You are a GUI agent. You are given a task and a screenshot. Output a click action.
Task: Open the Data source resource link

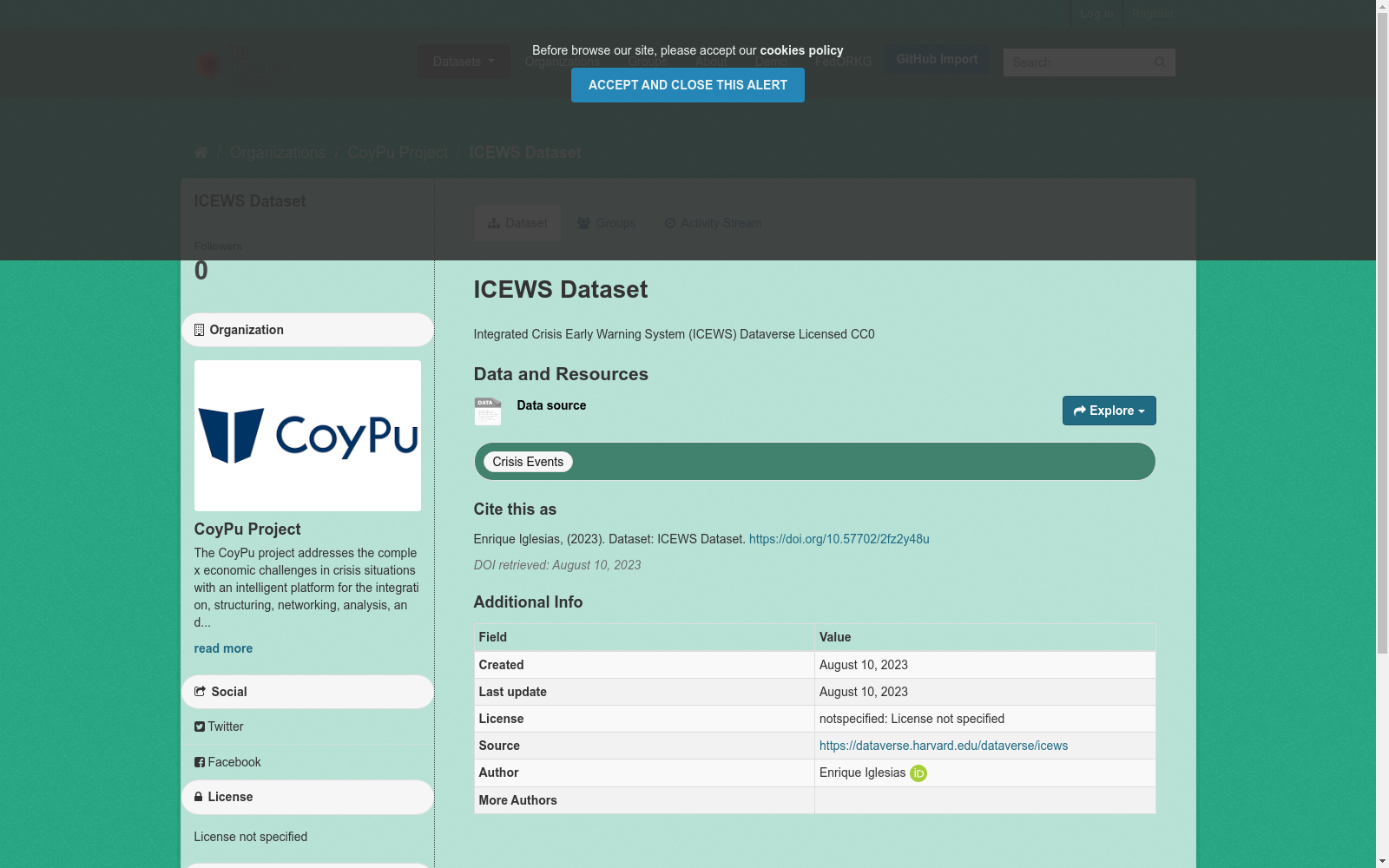click(551, 405)
